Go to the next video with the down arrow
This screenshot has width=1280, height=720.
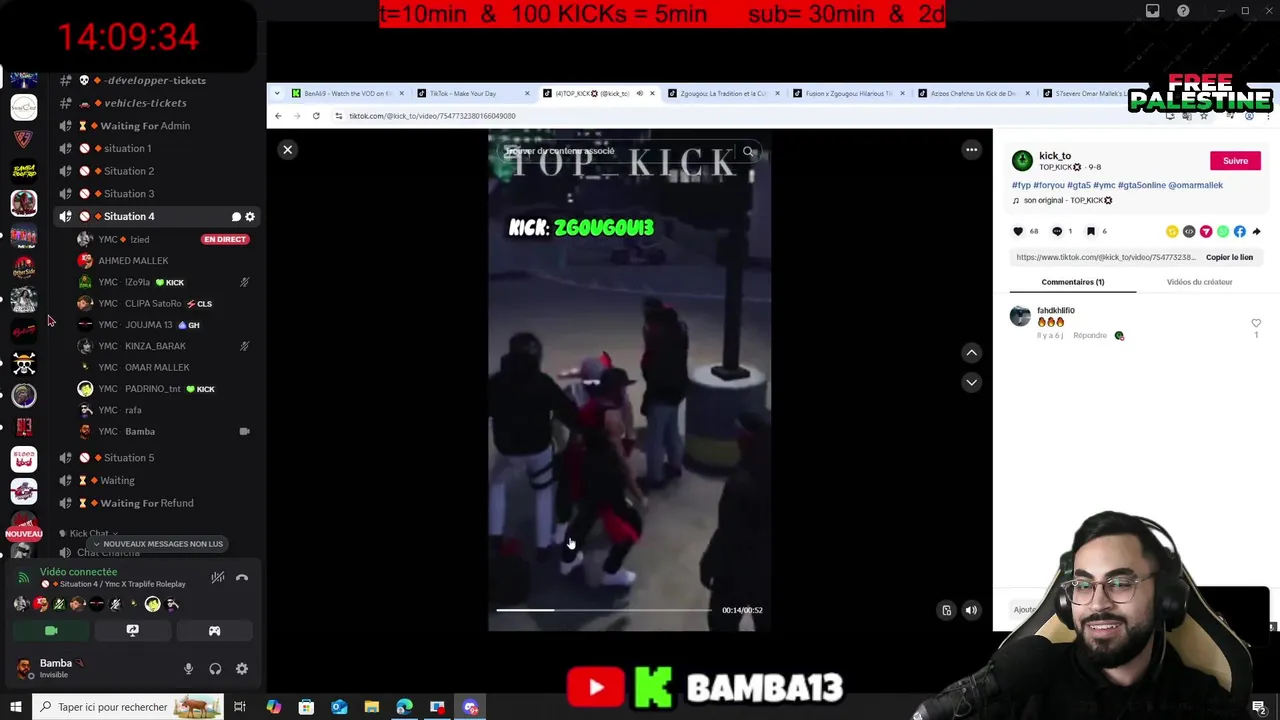click(x=971, y=382)
